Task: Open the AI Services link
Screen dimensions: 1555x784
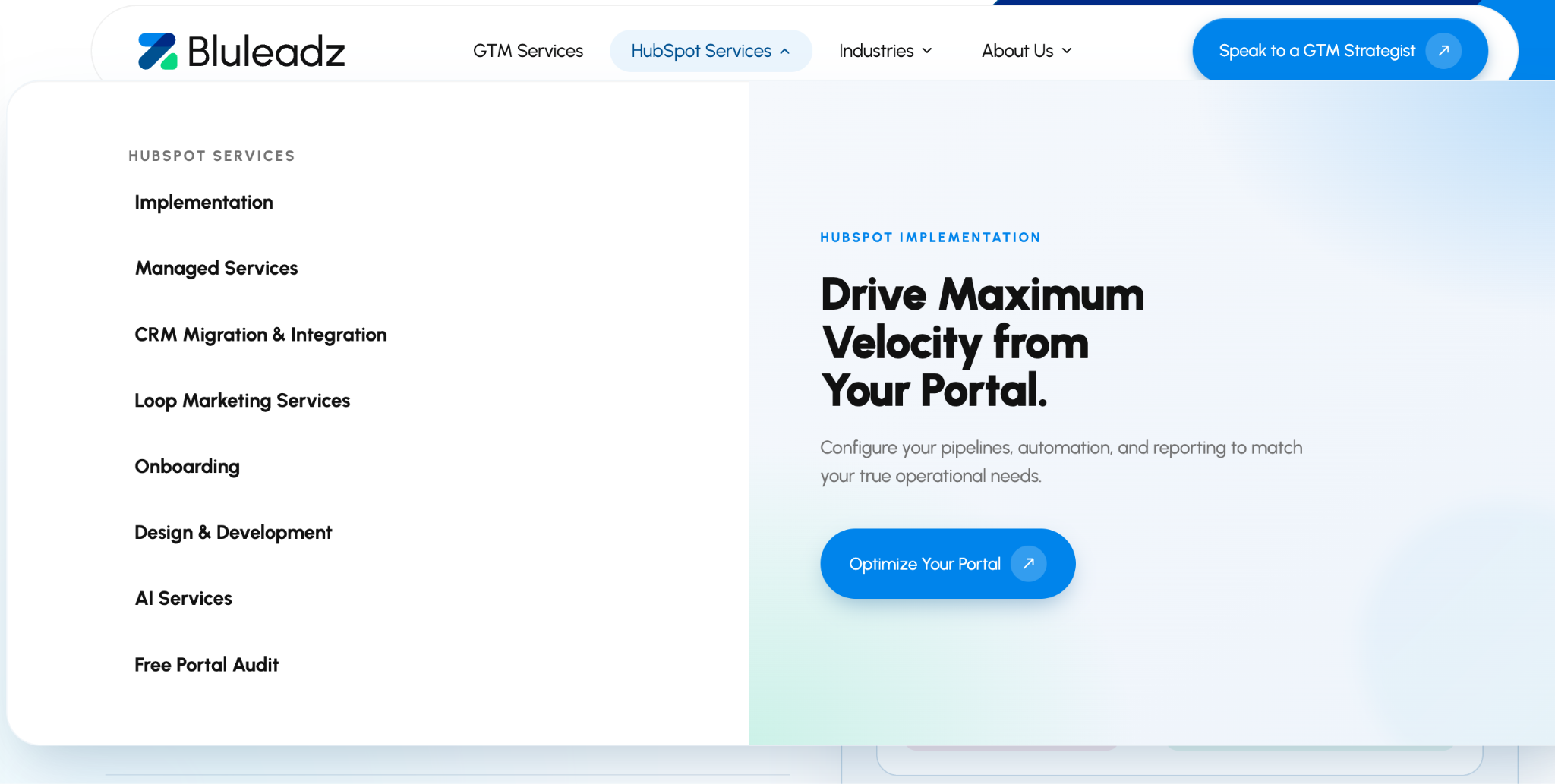Action: (x=184, y=599)
